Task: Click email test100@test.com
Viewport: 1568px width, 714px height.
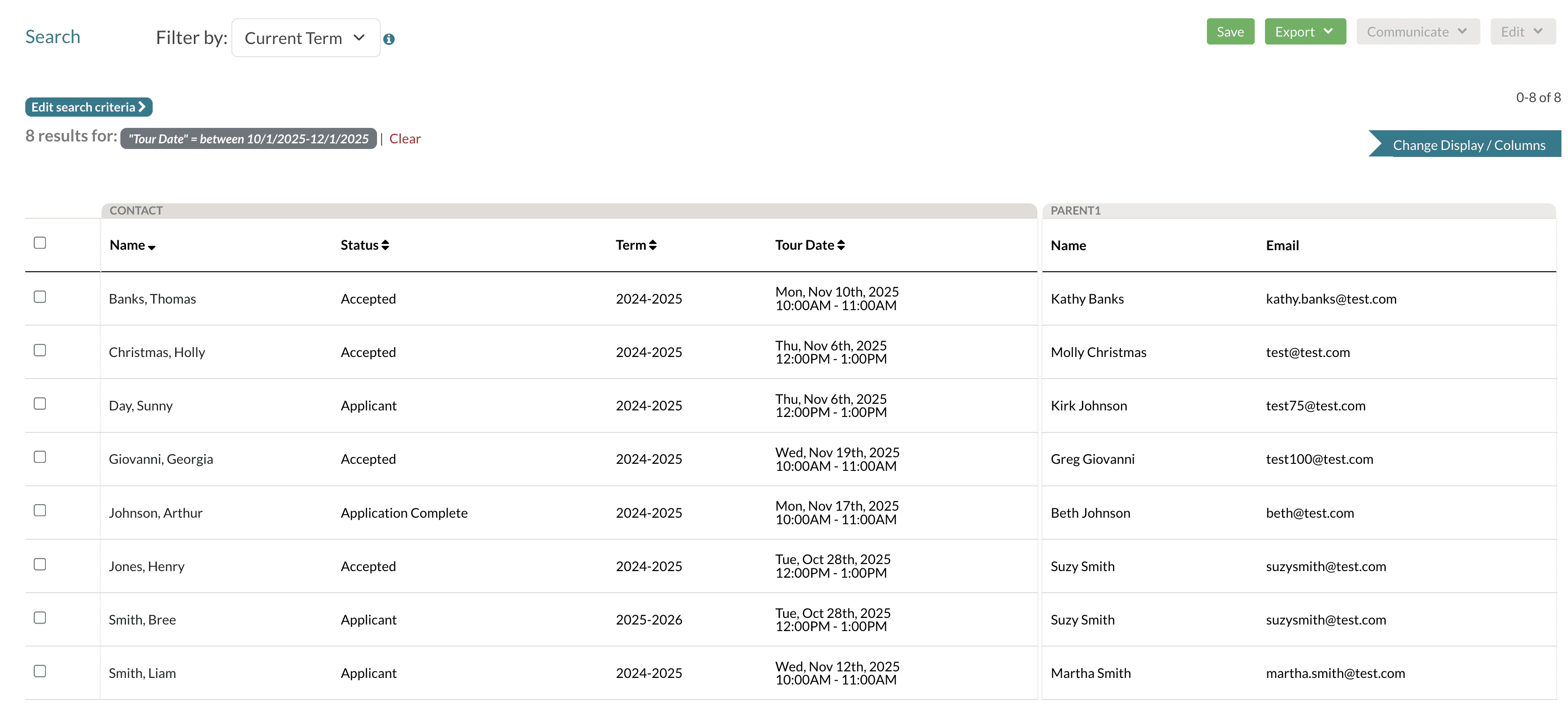Action: (x=1320, y=460)
